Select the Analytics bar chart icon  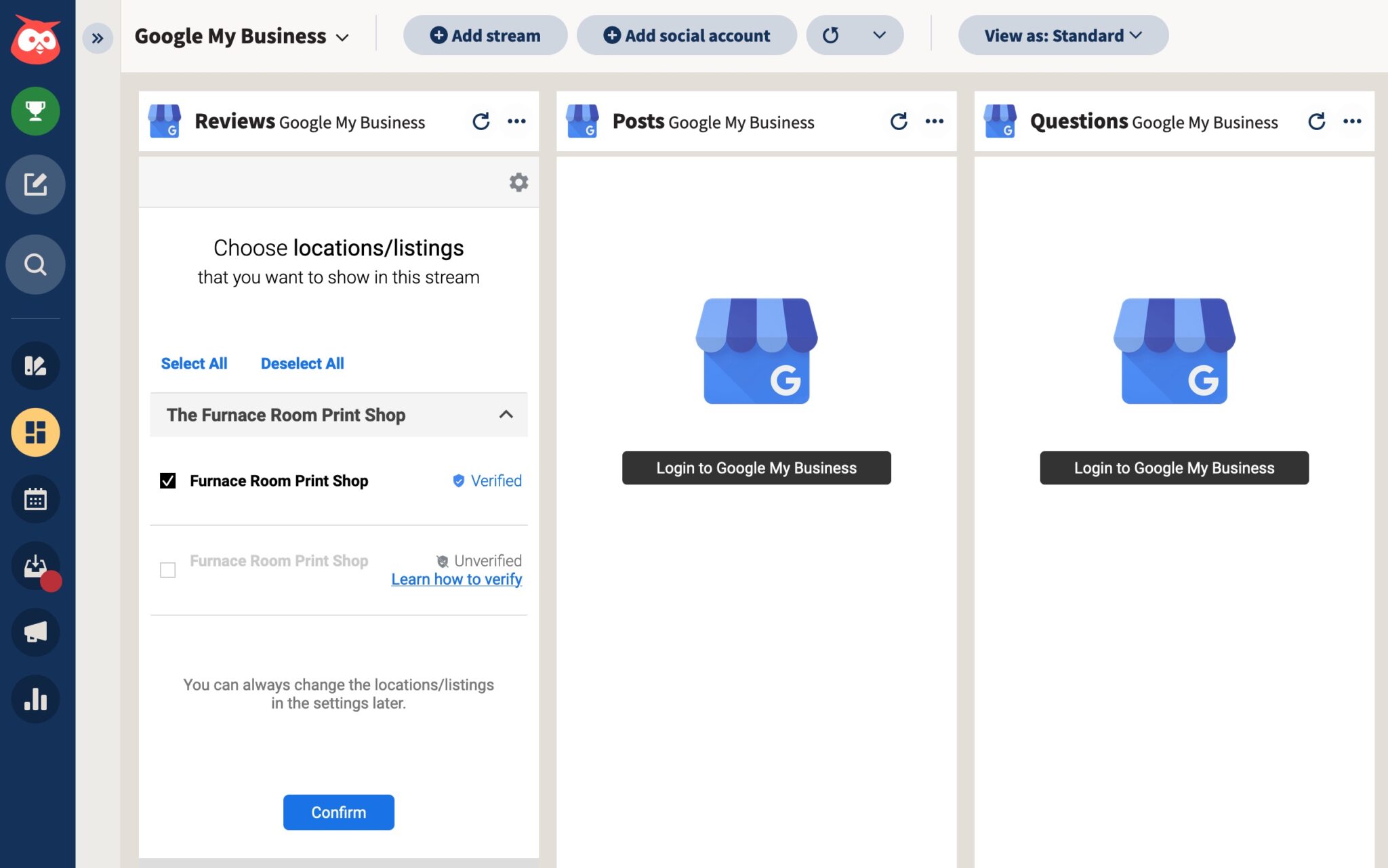click(x=35, y=699)
